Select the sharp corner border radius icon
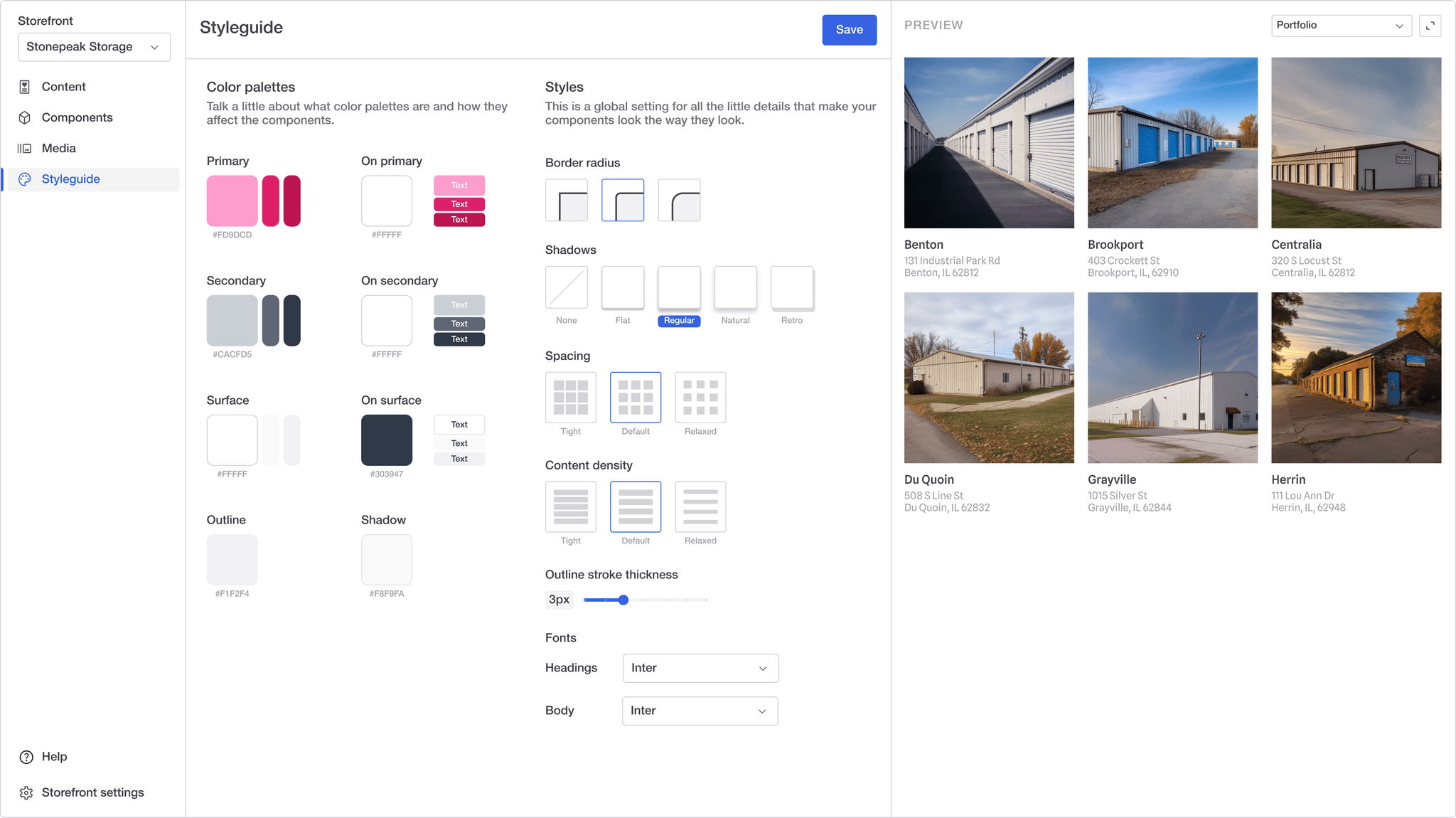 click(x=567, y=201)
